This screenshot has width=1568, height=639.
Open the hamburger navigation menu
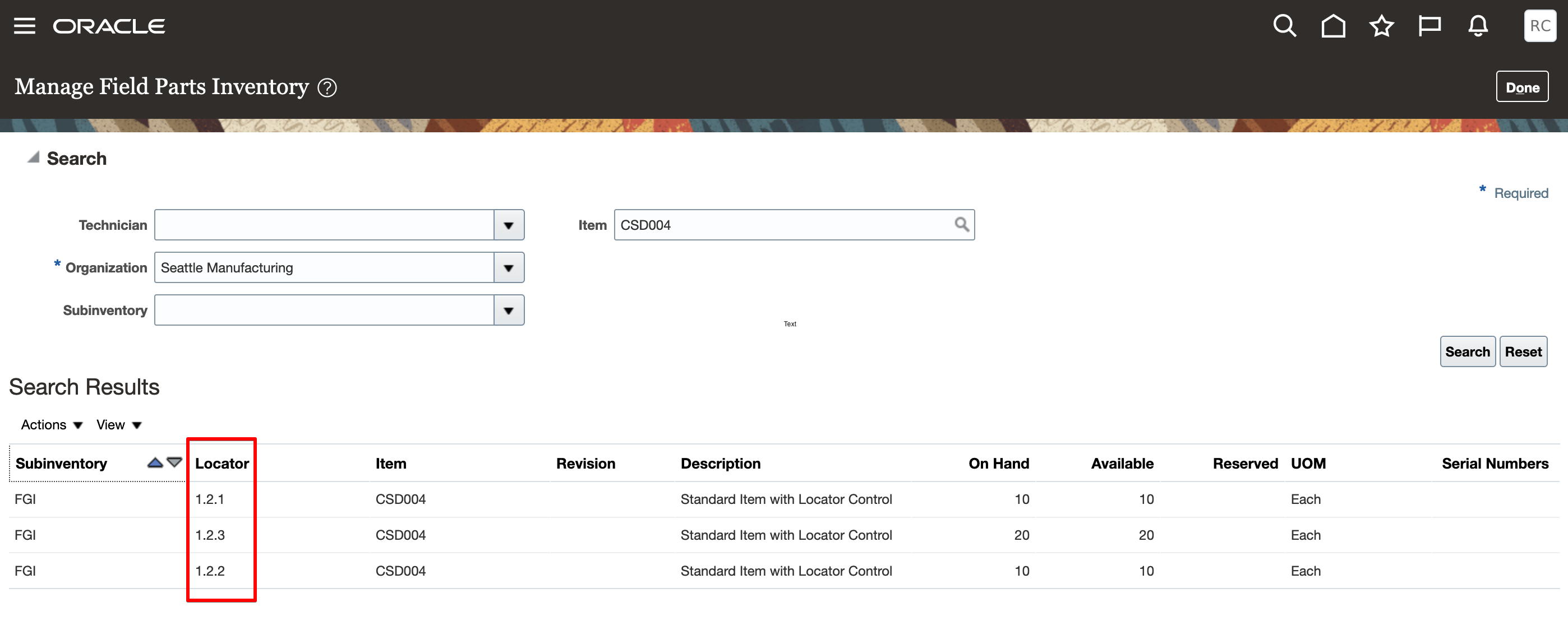pos(24,26)
